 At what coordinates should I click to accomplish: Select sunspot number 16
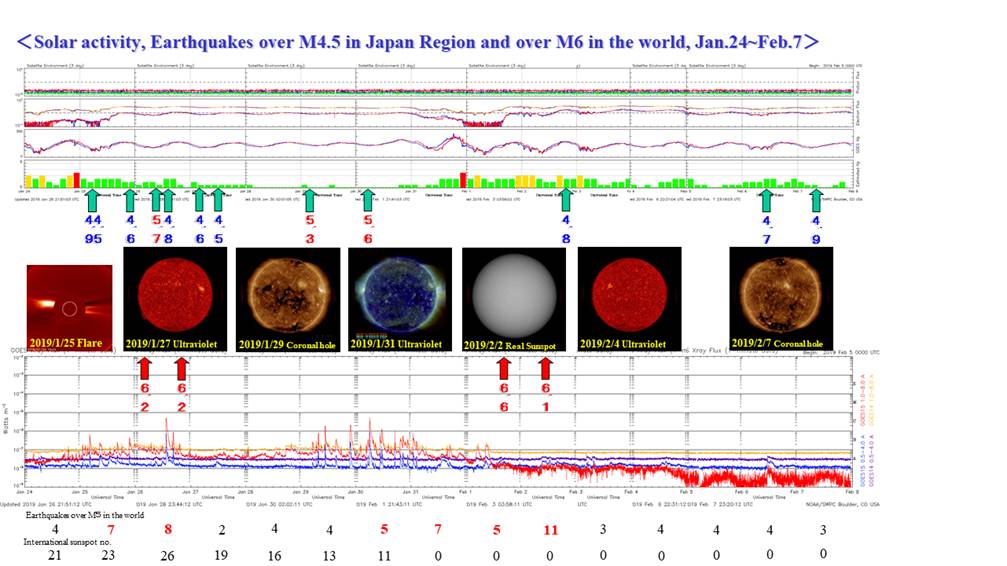pos(274,556)
